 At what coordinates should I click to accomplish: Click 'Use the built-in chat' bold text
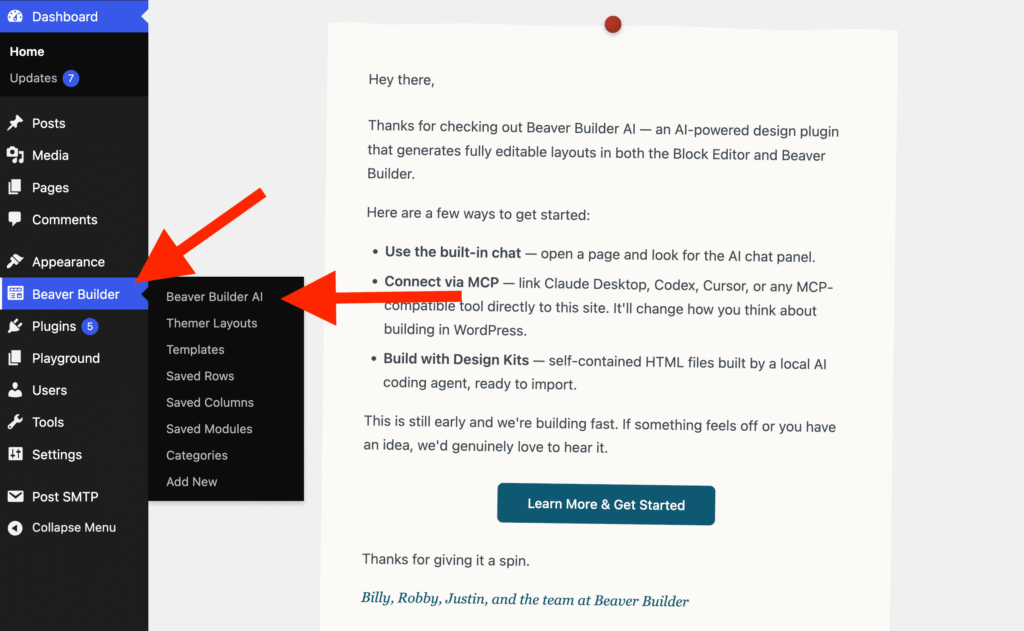pos(453,252)
